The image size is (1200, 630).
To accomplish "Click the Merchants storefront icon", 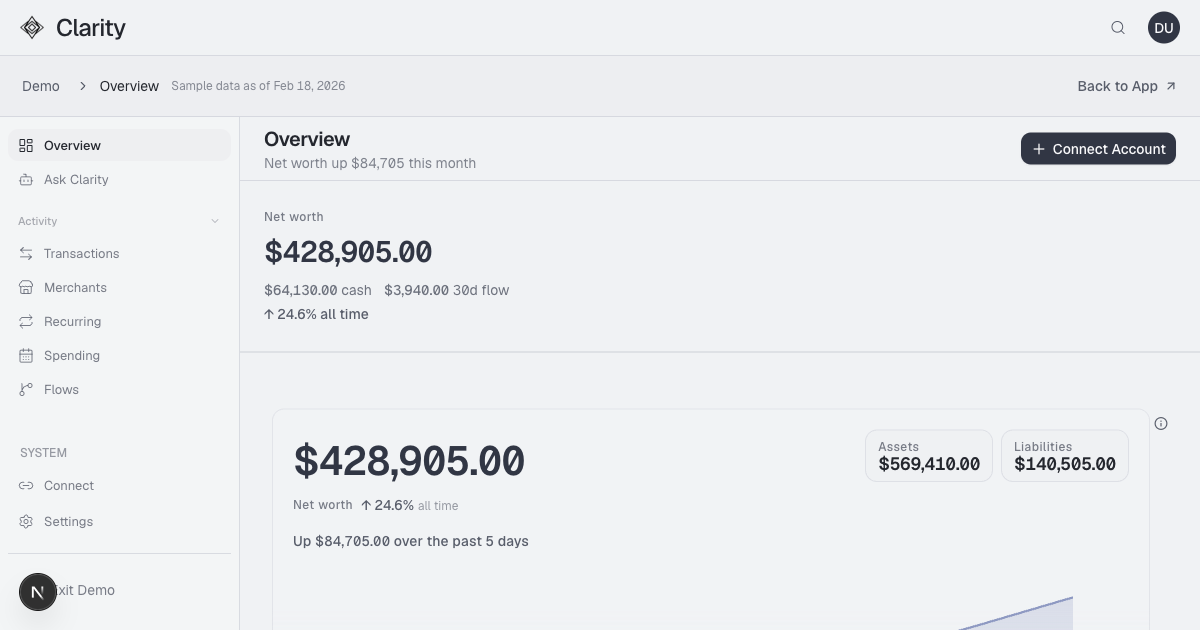I will (26, 288).
